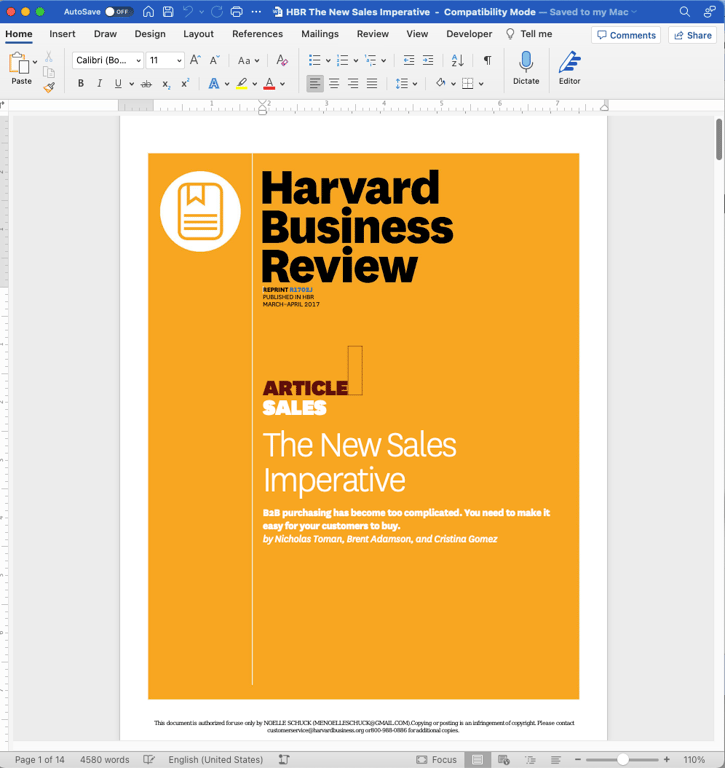Apply subscript formatting
Viewport: 725px width, 768px height.
166,84
